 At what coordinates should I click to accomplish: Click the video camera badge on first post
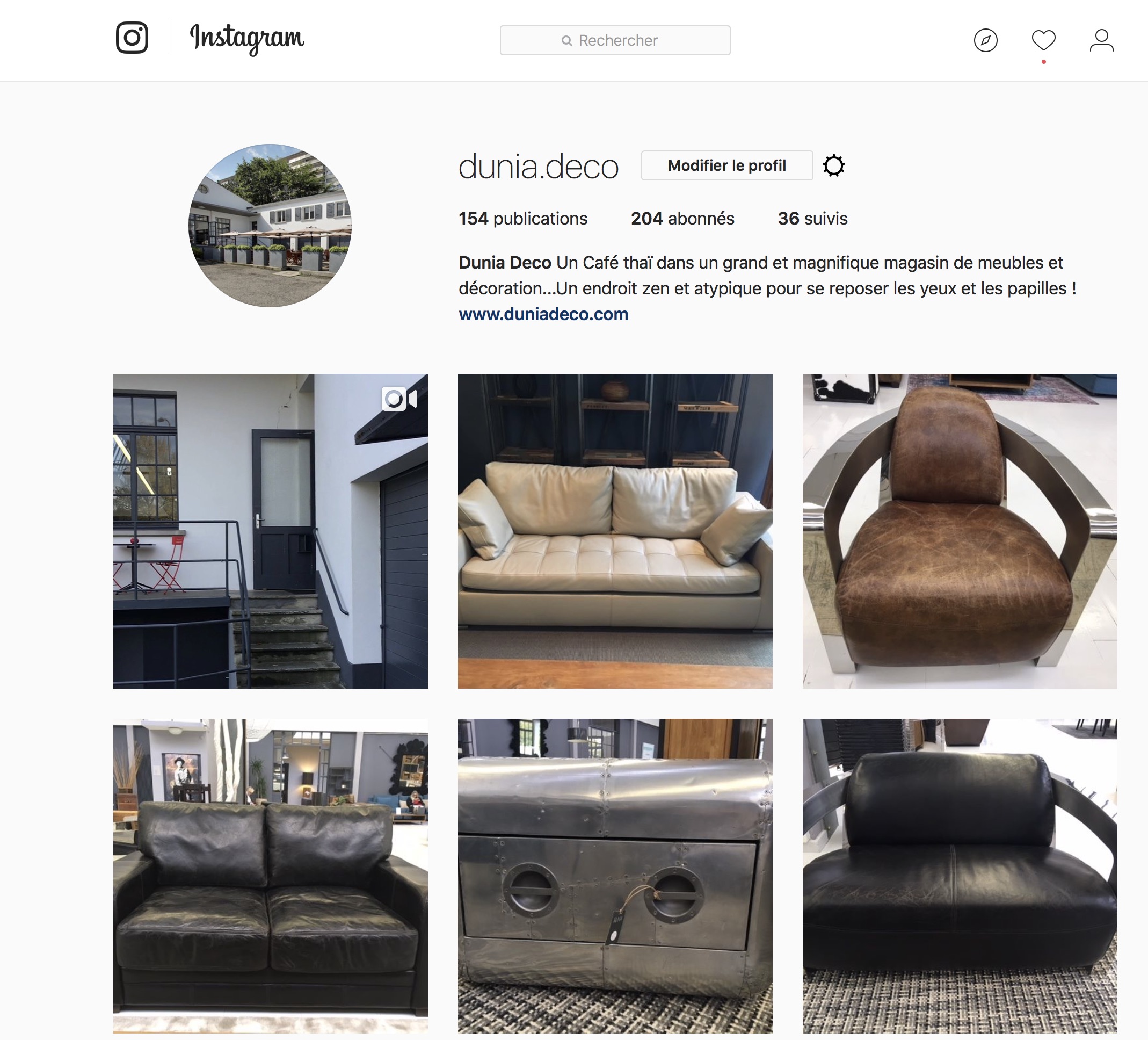pos(399,399)
